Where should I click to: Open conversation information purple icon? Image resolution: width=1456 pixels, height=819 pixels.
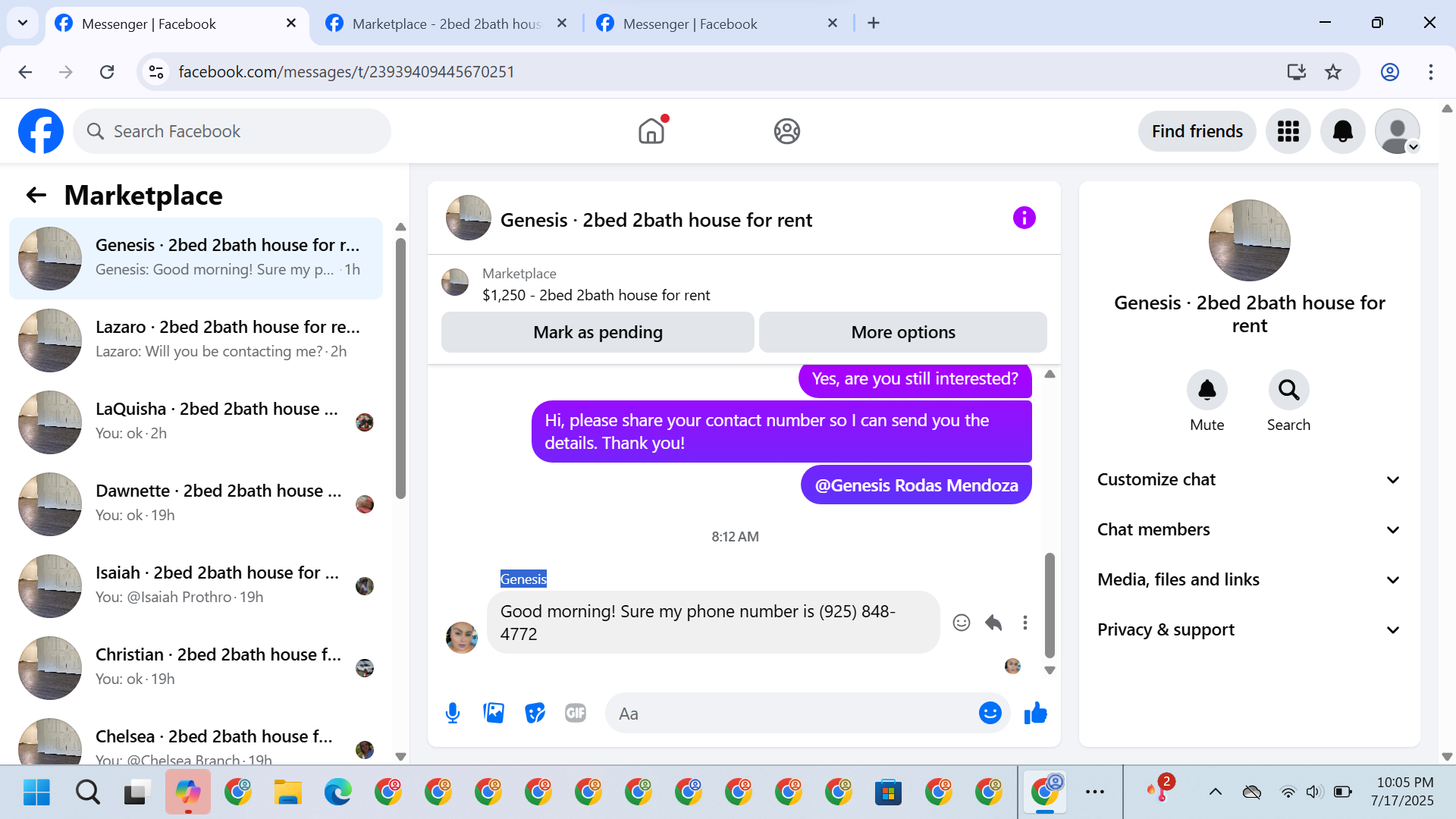coord(1024,218)
